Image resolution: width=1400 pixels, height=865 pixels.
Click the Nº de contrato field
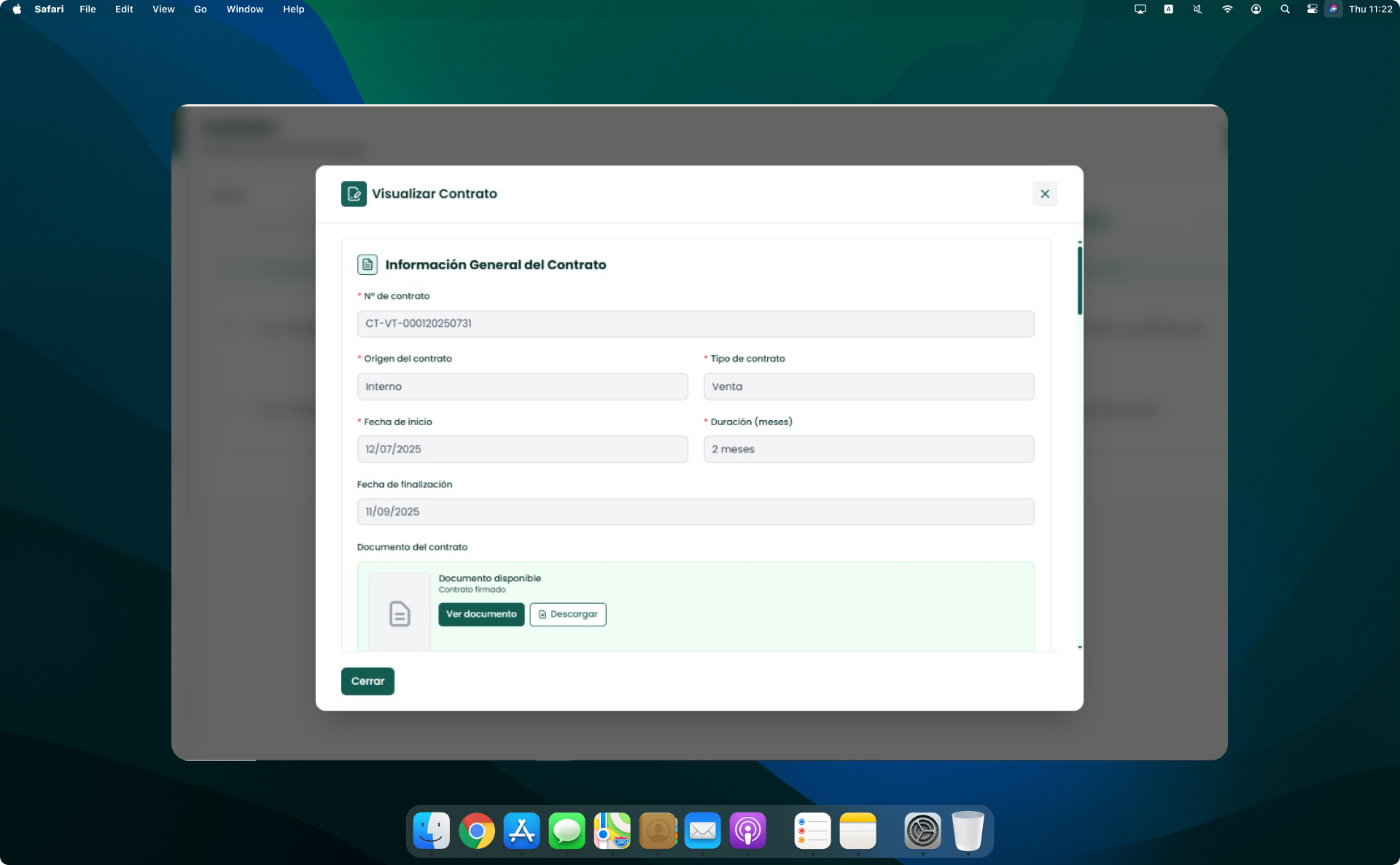coord(695,324)
